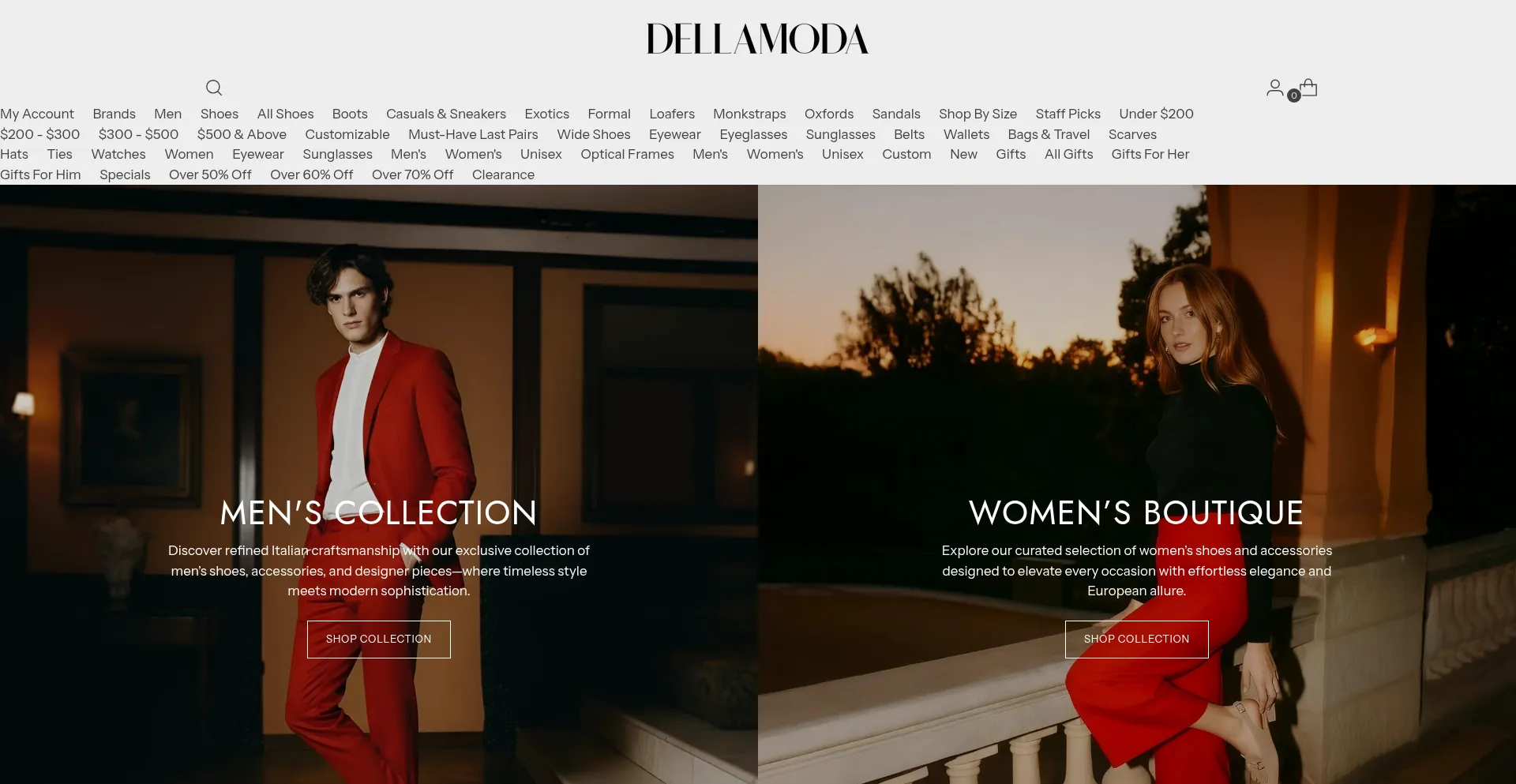Screen dimensions: 1516x784
Task: Click Shop Collection under Women's Boutique
Action: [x=1136, y=639]
